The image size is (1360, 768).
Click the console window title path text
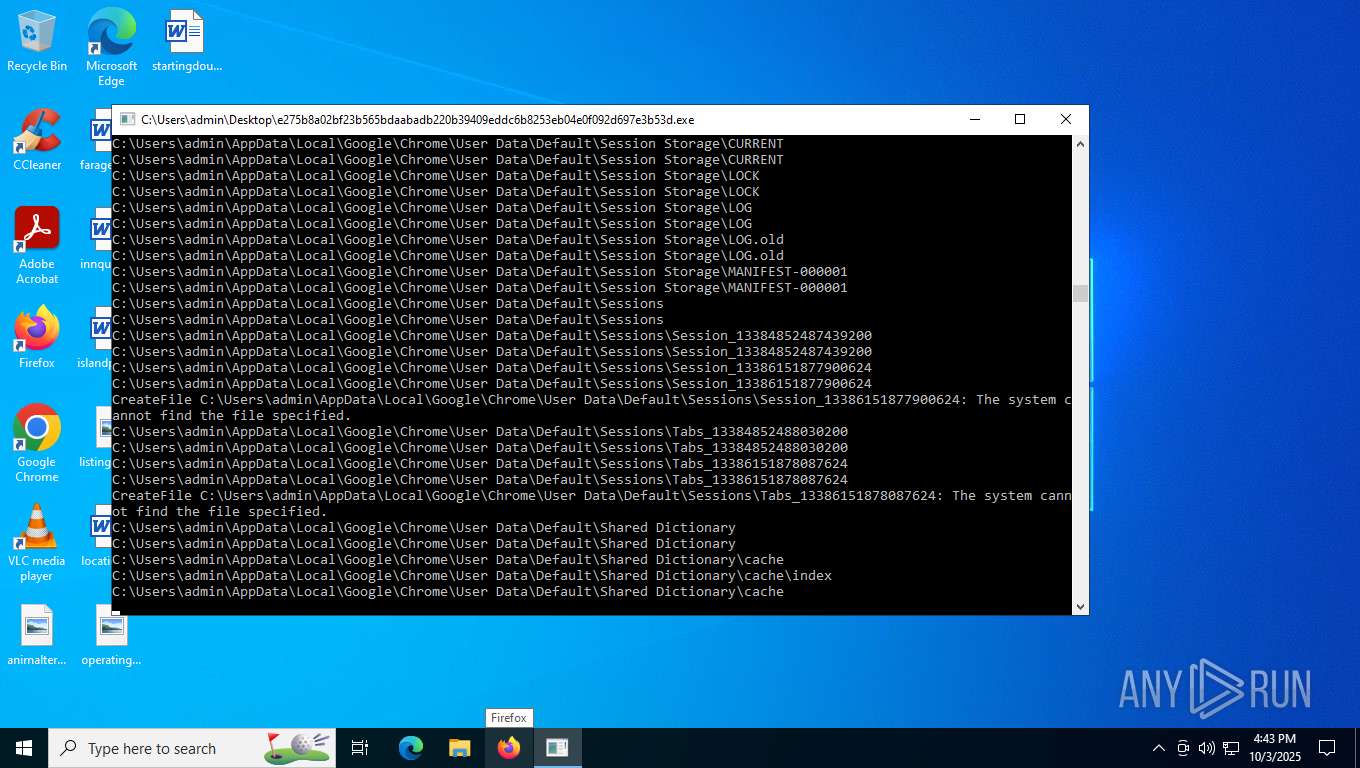(x=417, y=120)
